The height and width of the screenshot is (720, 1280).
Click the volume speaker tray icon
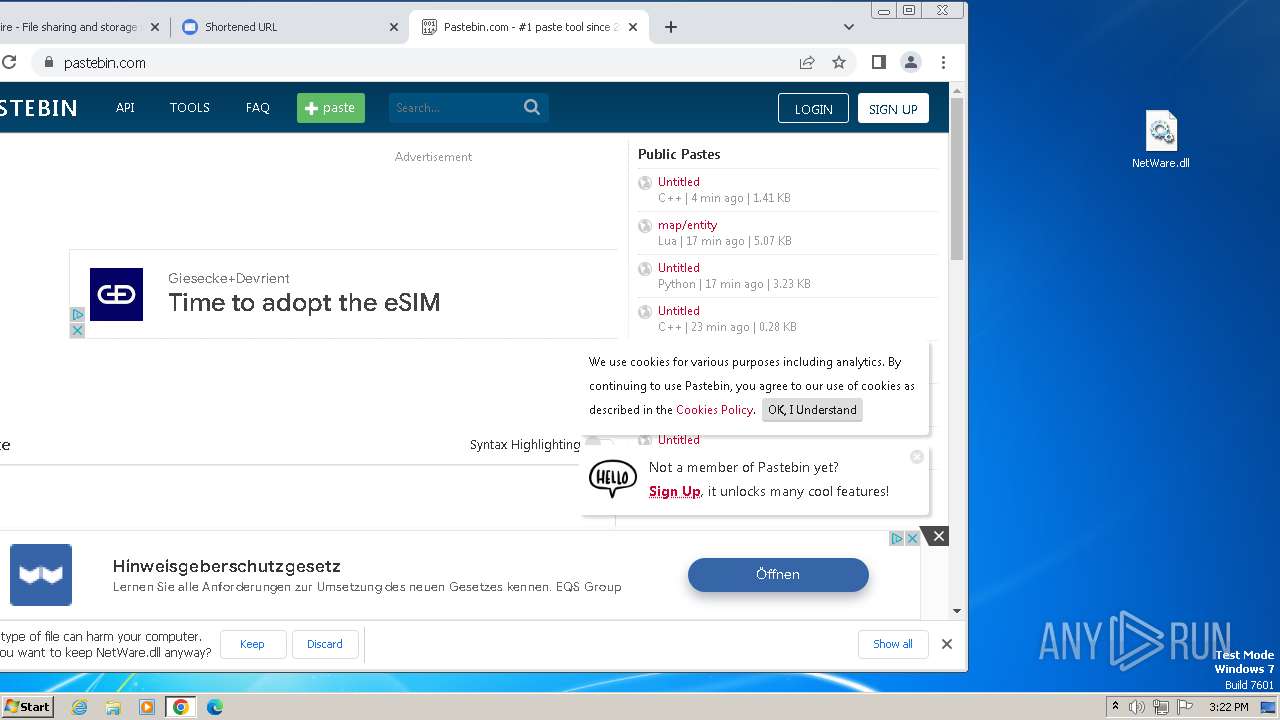(x=1137, y=707)
